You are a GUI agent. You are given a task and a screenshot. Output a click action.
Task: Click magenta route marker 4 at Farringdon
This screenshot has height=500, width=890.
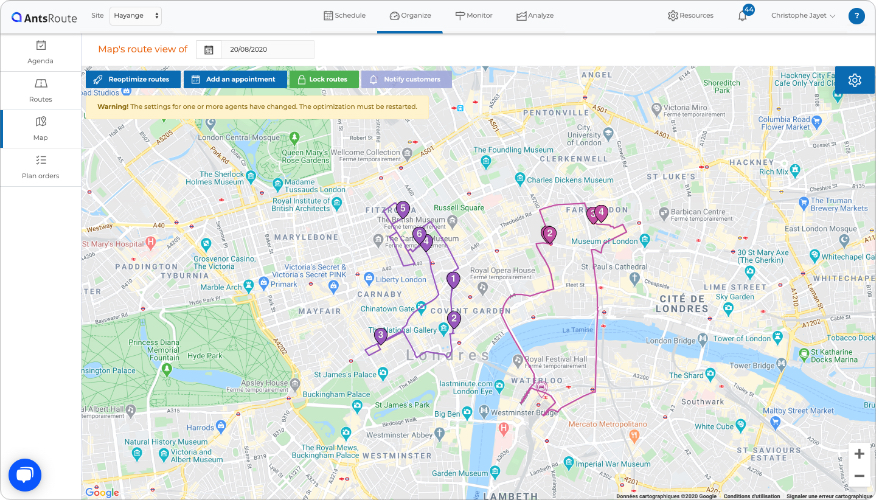(601, 213)
